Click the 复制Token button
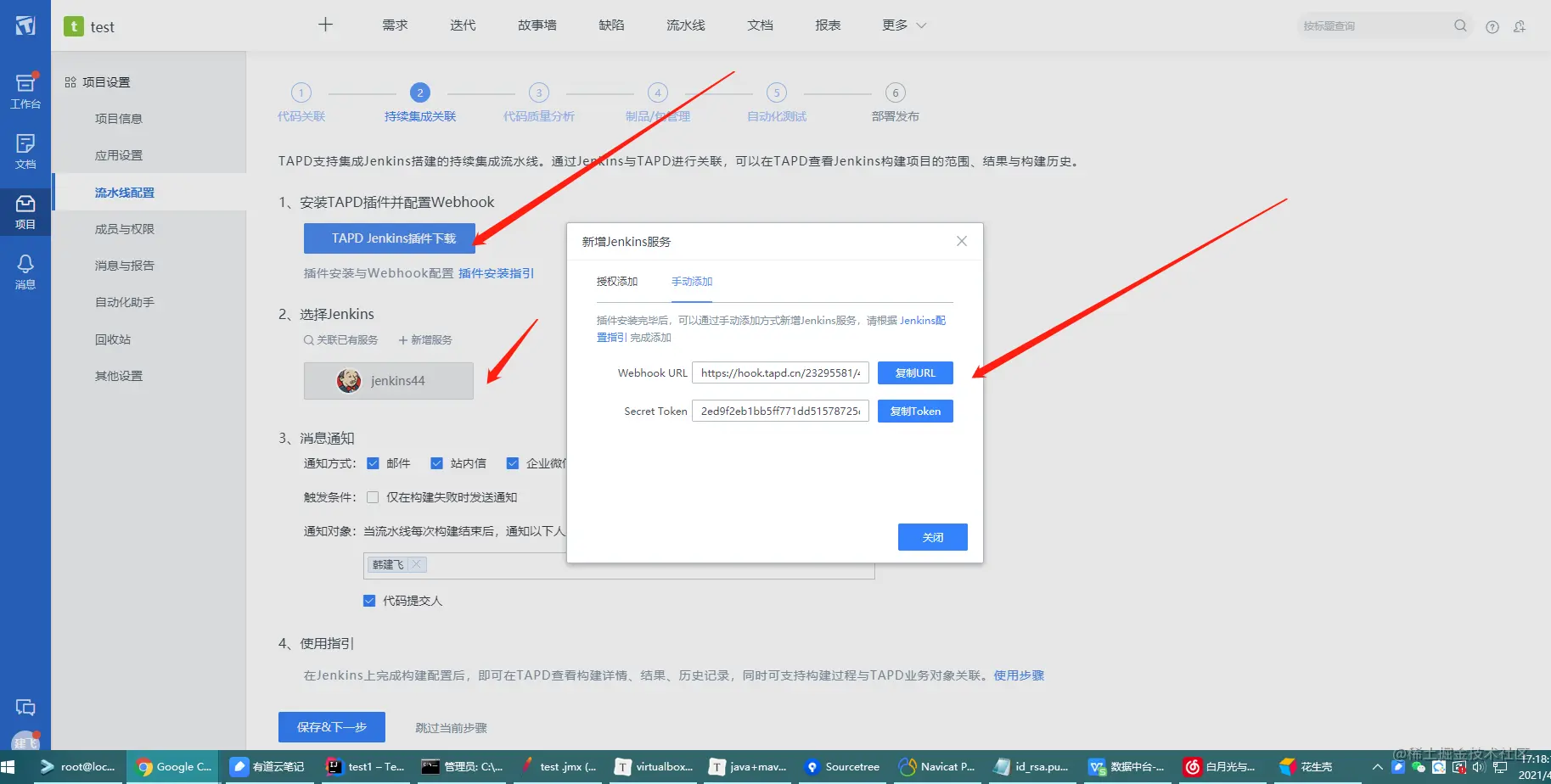1551x784 pixels. pos(915,412)
